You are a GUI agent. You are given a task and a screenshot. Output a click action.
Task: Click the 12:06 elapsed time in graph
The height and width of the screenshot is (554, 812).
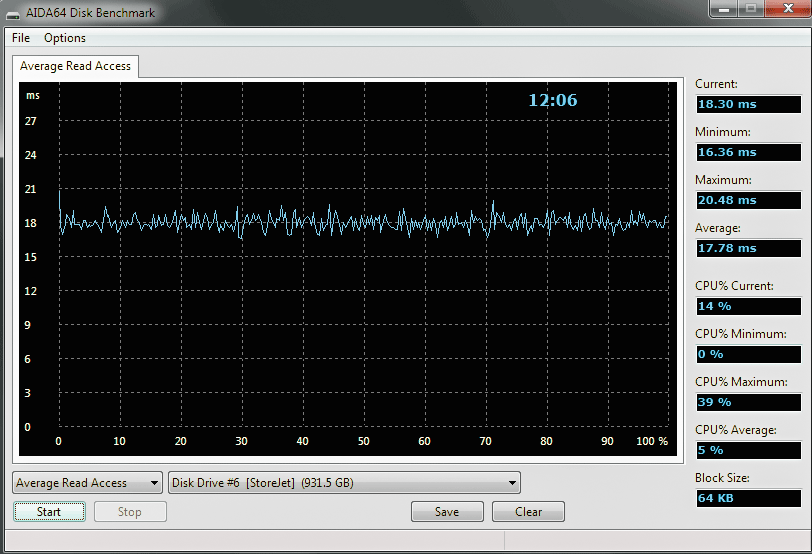553,100
